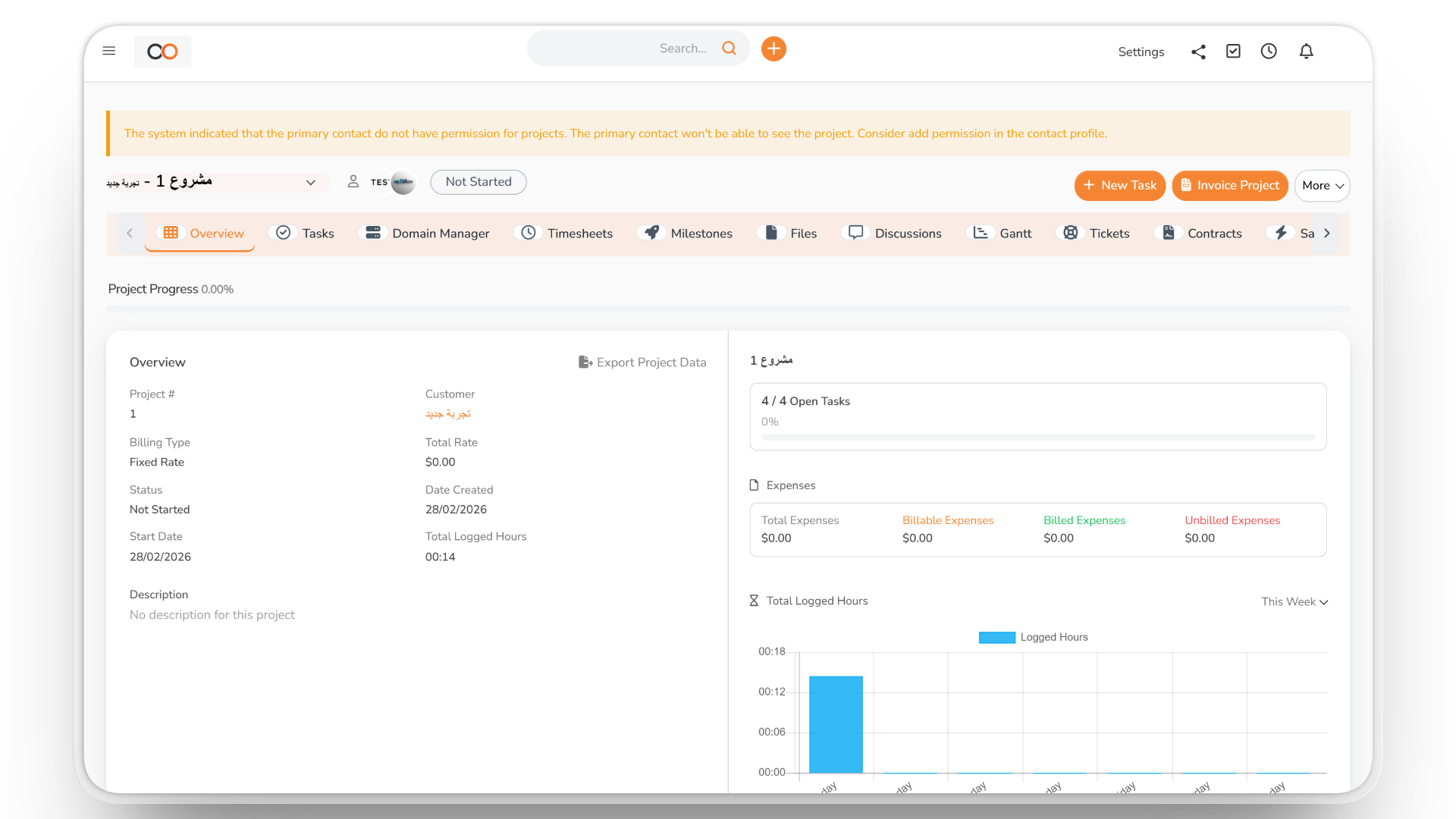Viewport: 1456px width, 819px height.
Task: Open the Notifications bell icon
Action: point(1306,51)
